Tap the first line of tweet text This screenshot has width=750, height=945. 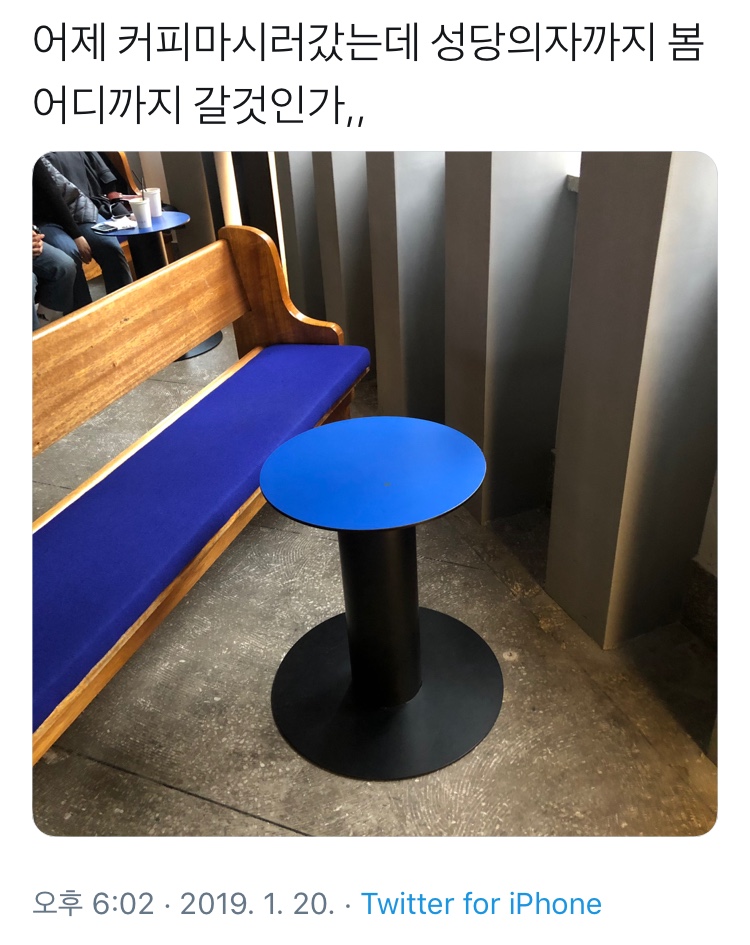(368, 44)
